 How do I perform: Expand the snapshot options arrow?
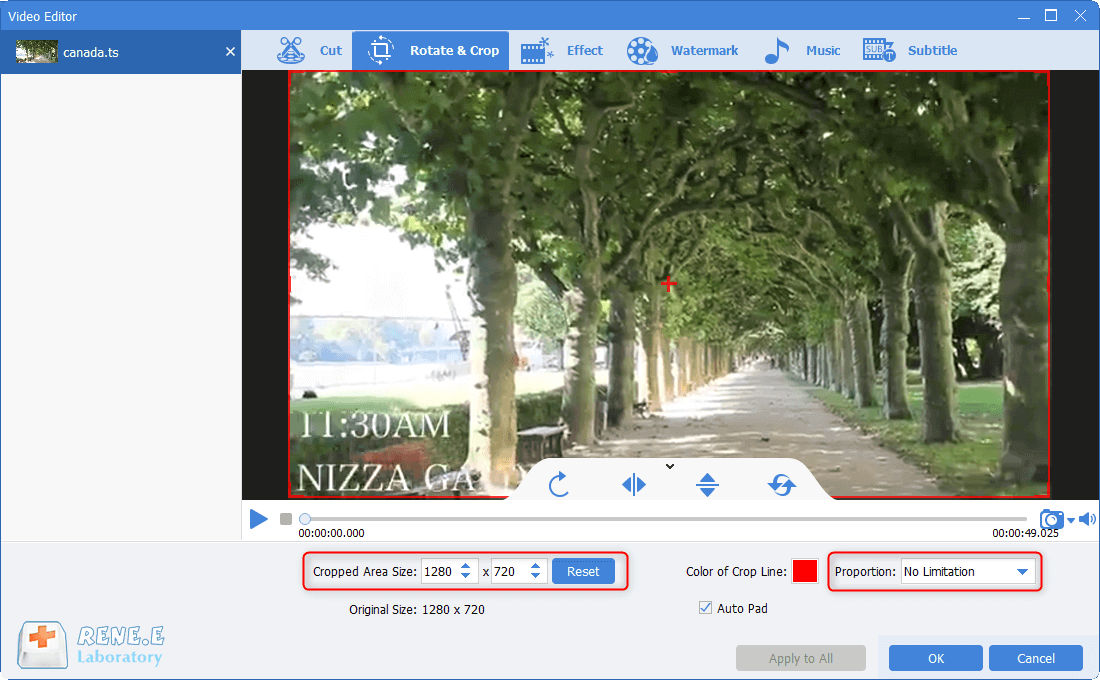pos(1071,520)
